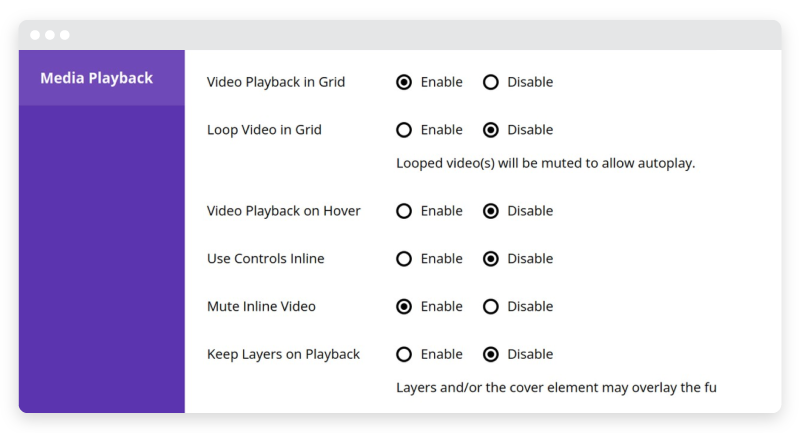Select Disable for Video Playback on Hover
Image resolution: width=800 pixels, height=433 pixels.
coord(490,211)
